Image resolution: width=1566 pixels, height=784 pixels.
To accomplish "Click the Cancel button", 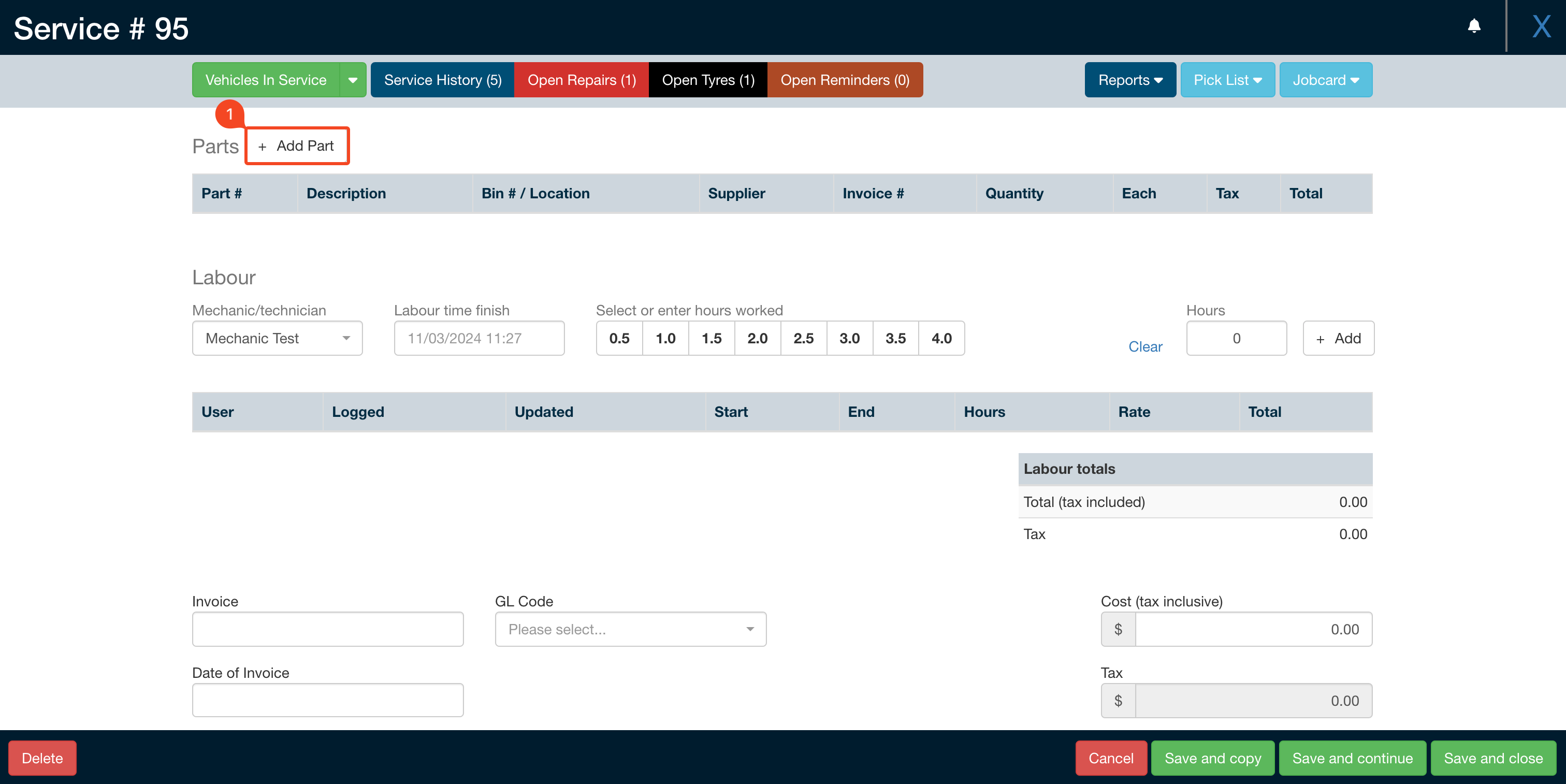I will click(x=1111, y=758).
